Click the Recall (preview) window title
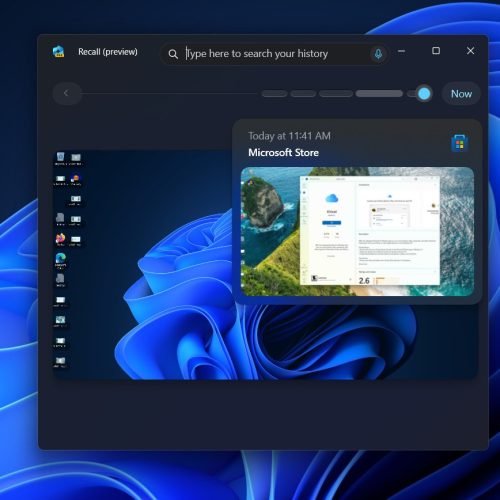 click(x=108, y=52)
